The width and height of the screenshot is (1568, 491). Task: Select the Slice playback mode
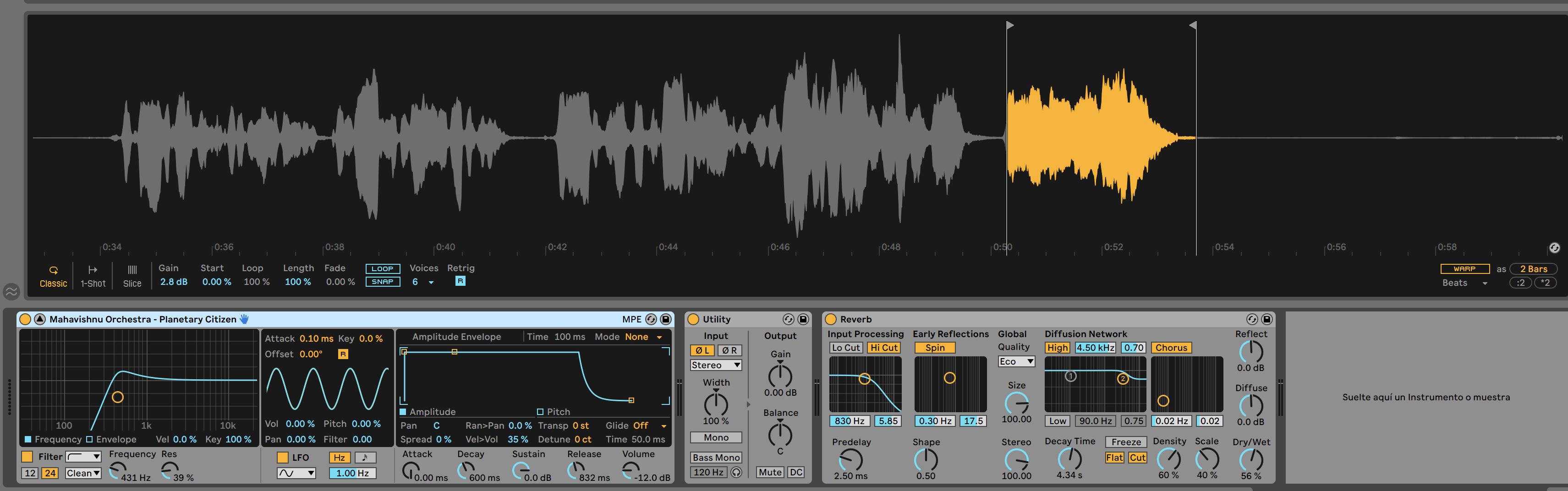(x=132, y=276)
